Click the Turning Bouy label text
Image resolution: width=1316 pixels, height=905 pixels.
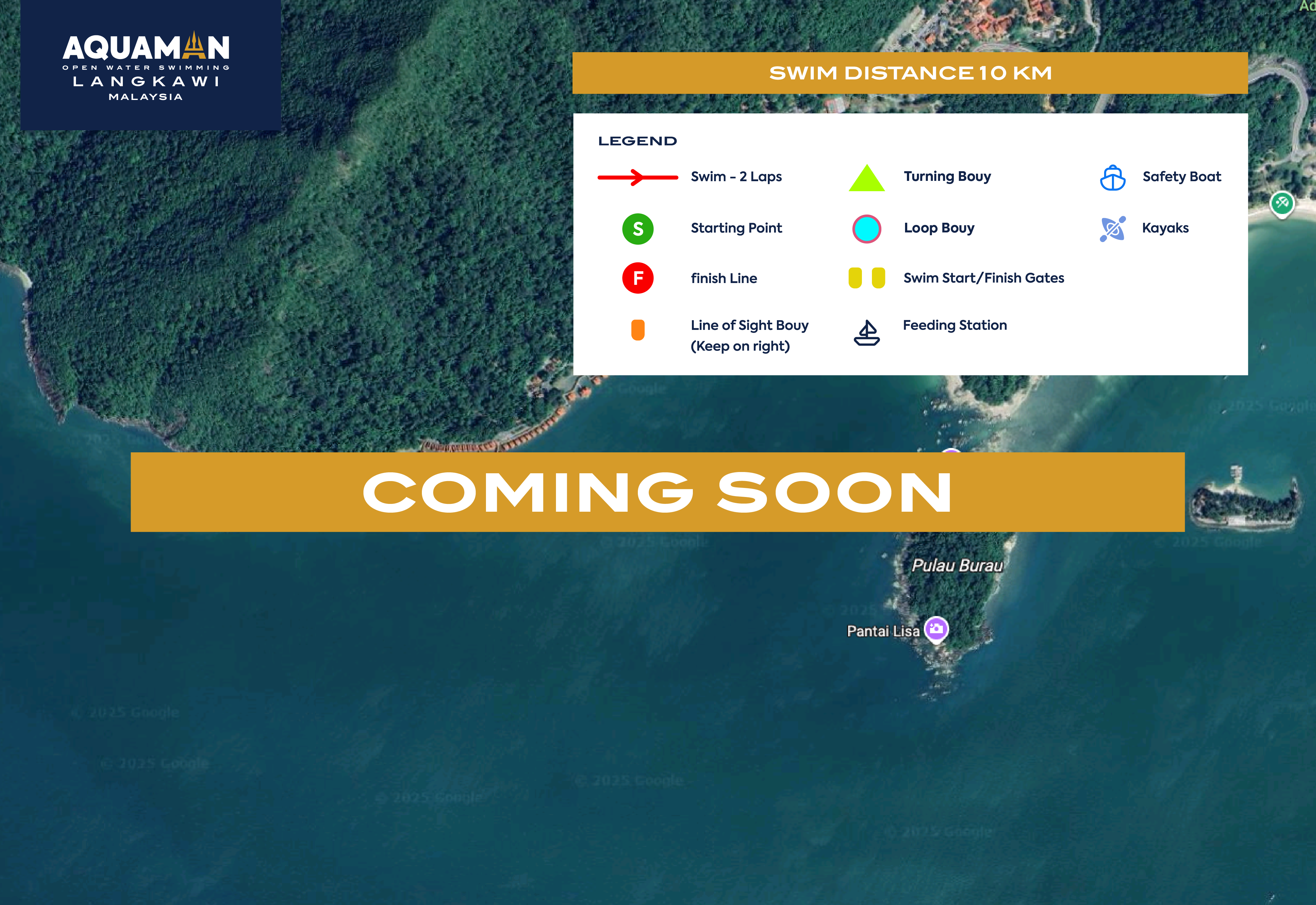tap(947, 177)
